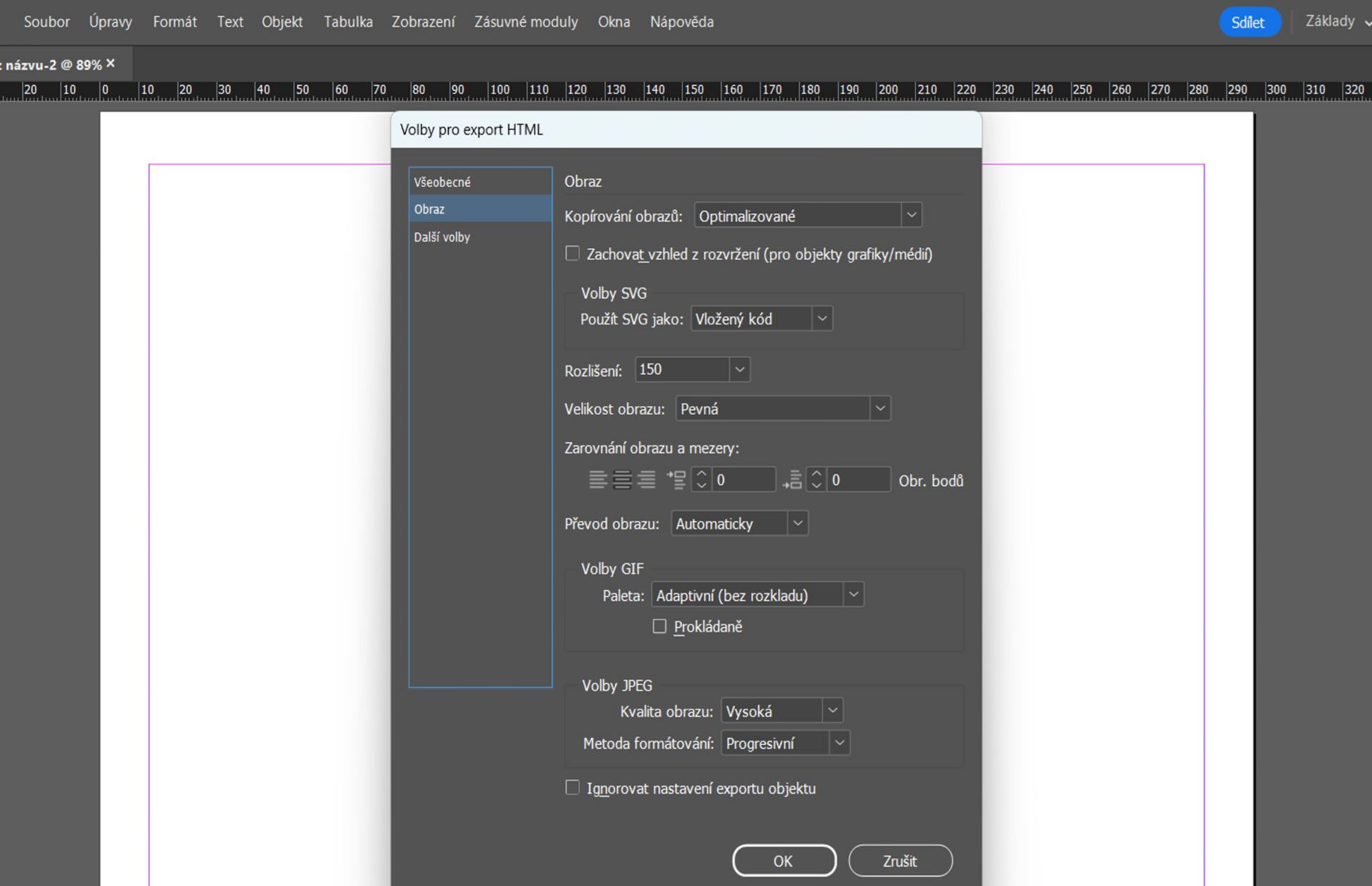This screenshot has height=886, width=1372.
Task: Open the Paleta dropdown in Volby GIF
Action: (x=852, y=594)
